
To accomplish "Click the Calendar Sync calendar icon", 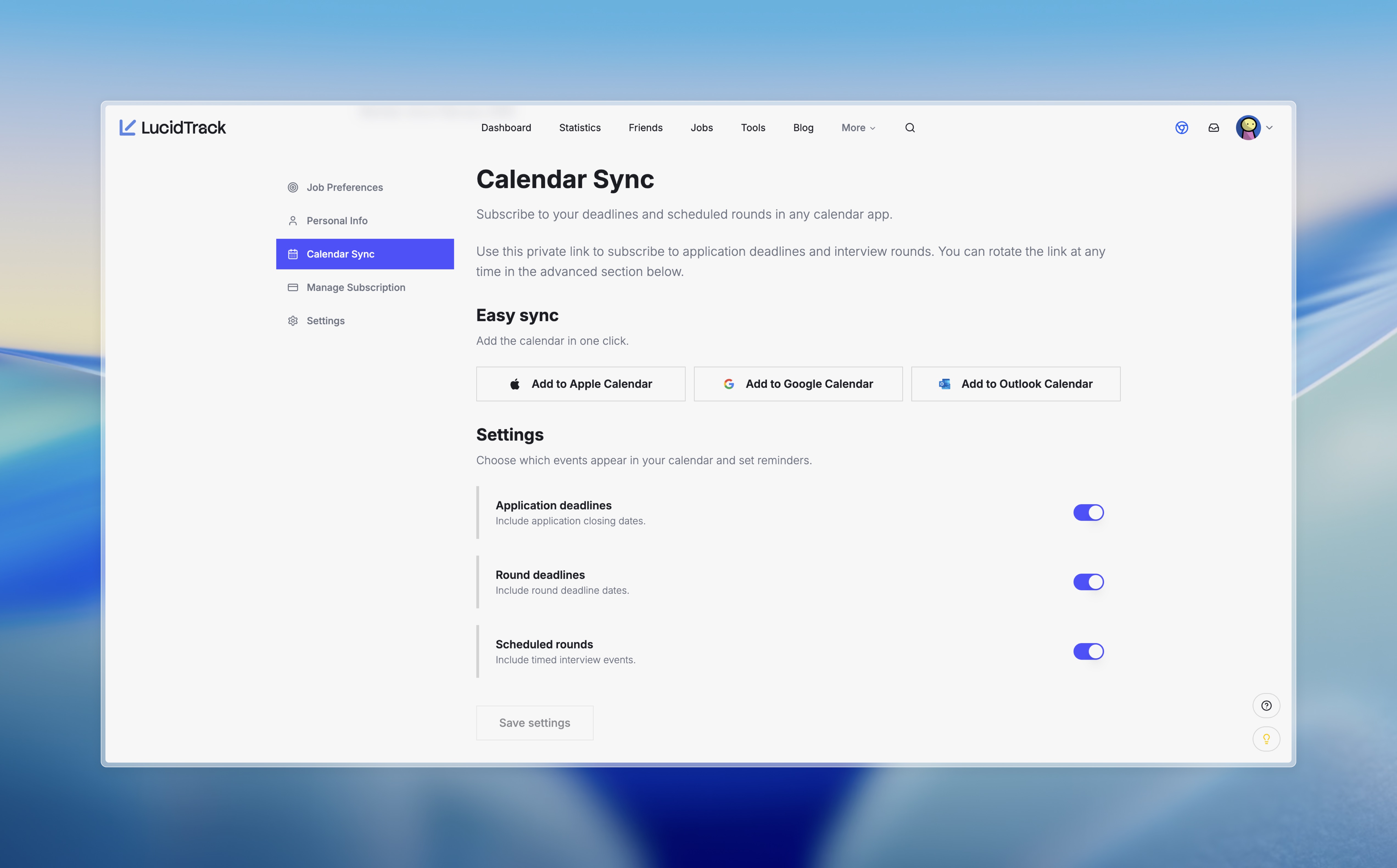I will coord(293,254).
